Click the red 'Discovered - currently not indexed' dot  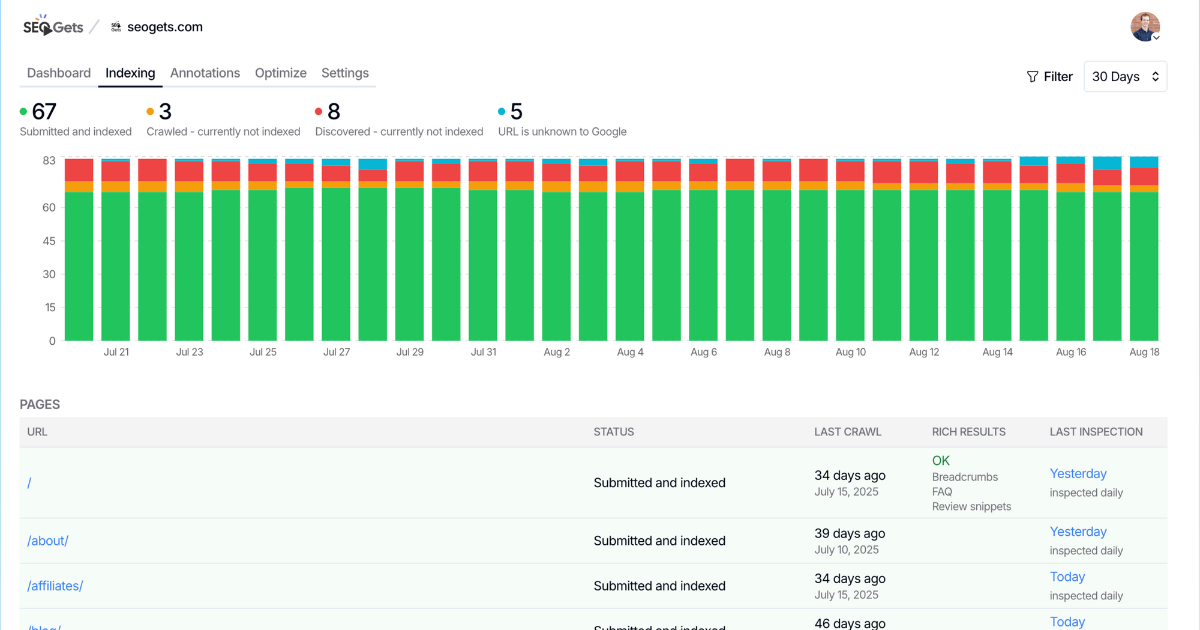click(x=319, y=110)
